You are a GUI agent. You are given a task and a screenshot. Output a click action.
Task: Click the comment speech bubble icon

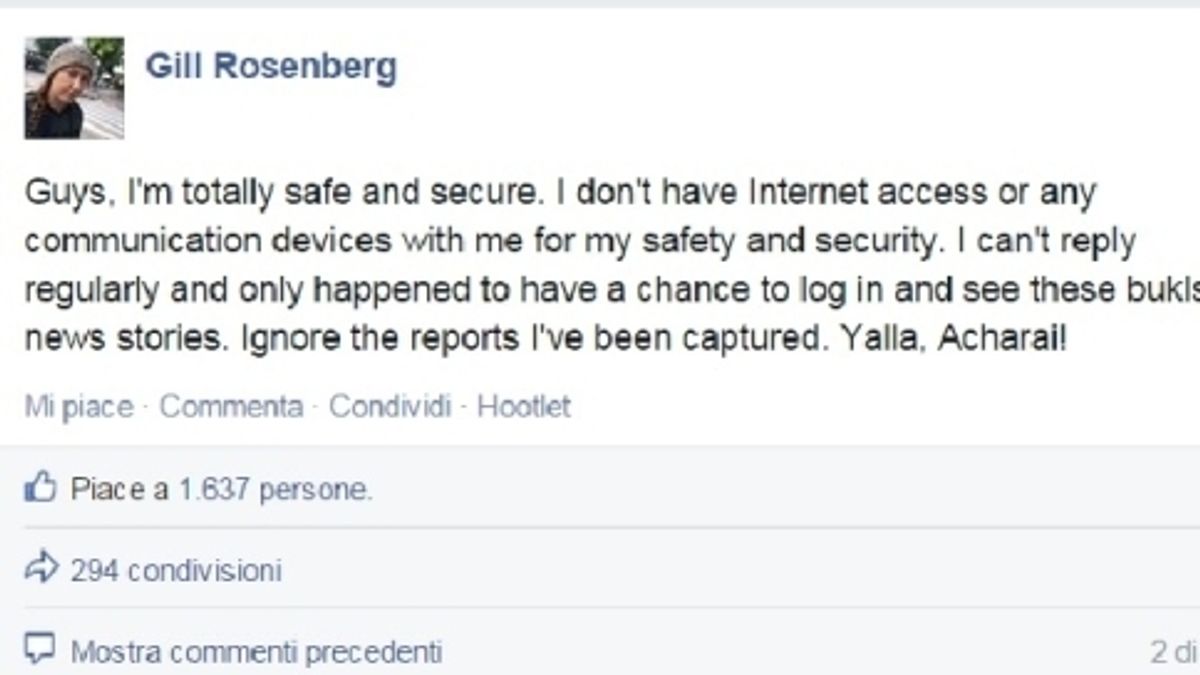(x=39, y=651)
